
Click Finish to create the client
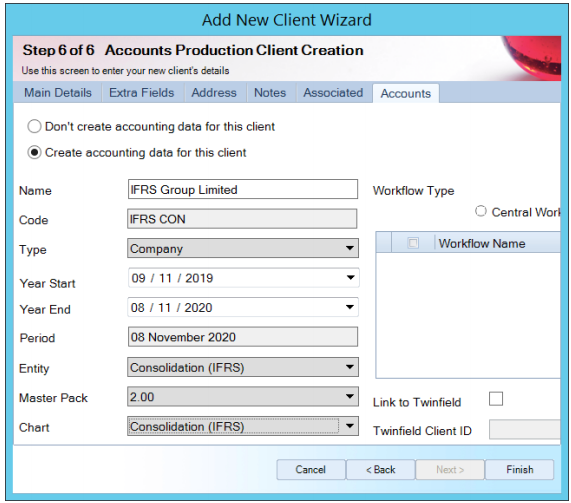click(520, 469)
